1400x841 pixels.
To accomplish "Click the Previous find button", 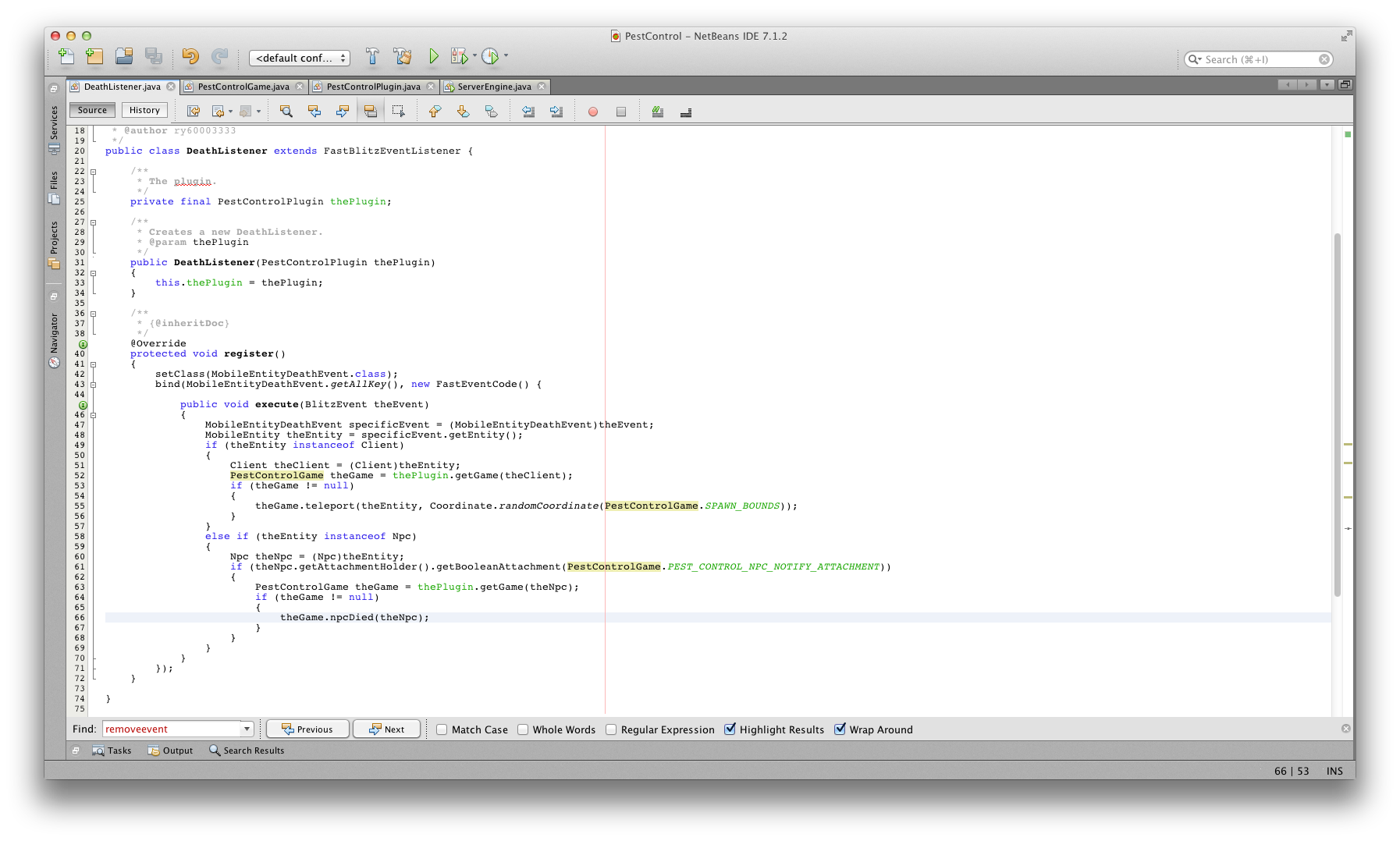I will click(307, 729).
